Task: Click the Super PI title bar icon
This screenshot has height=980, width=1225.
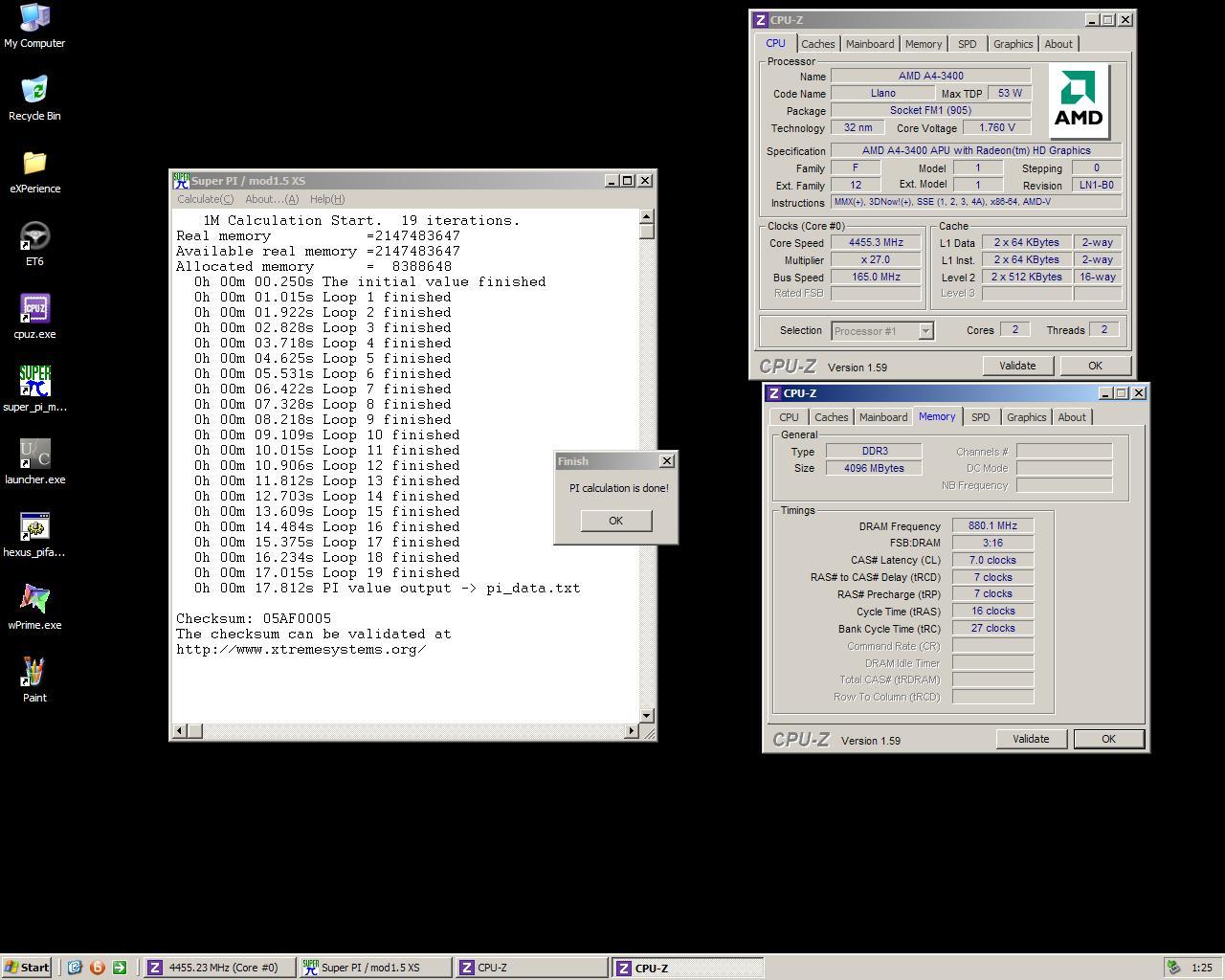Action: 181,181
